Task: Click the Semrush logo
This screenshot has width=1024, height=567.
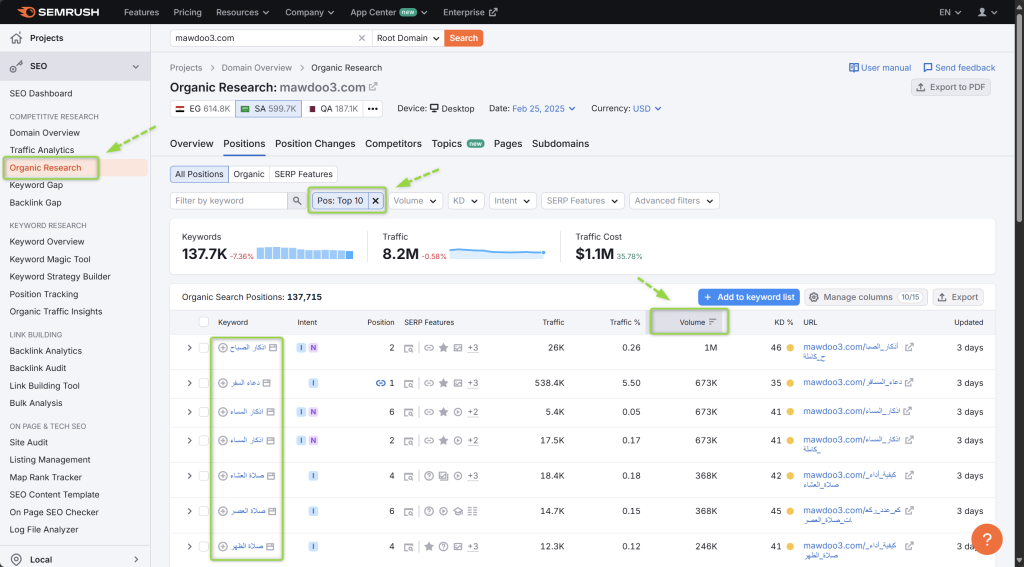Action: pyautogui.click(x=57, y=12)
